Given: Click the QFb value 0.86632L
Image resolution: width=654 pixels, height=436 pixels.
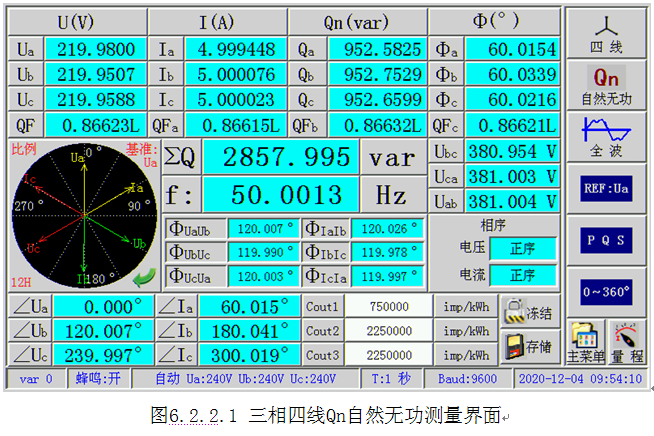Looking at the screenshot, I should [x=377, y=125].
